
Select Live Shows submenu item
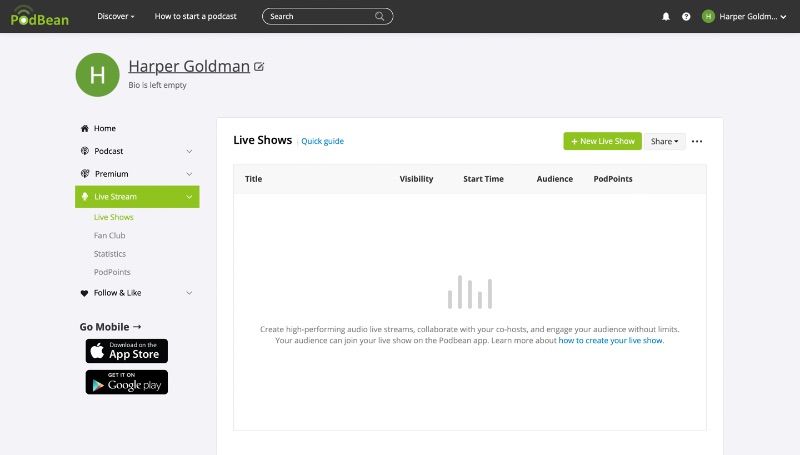[x=113, y=217]
